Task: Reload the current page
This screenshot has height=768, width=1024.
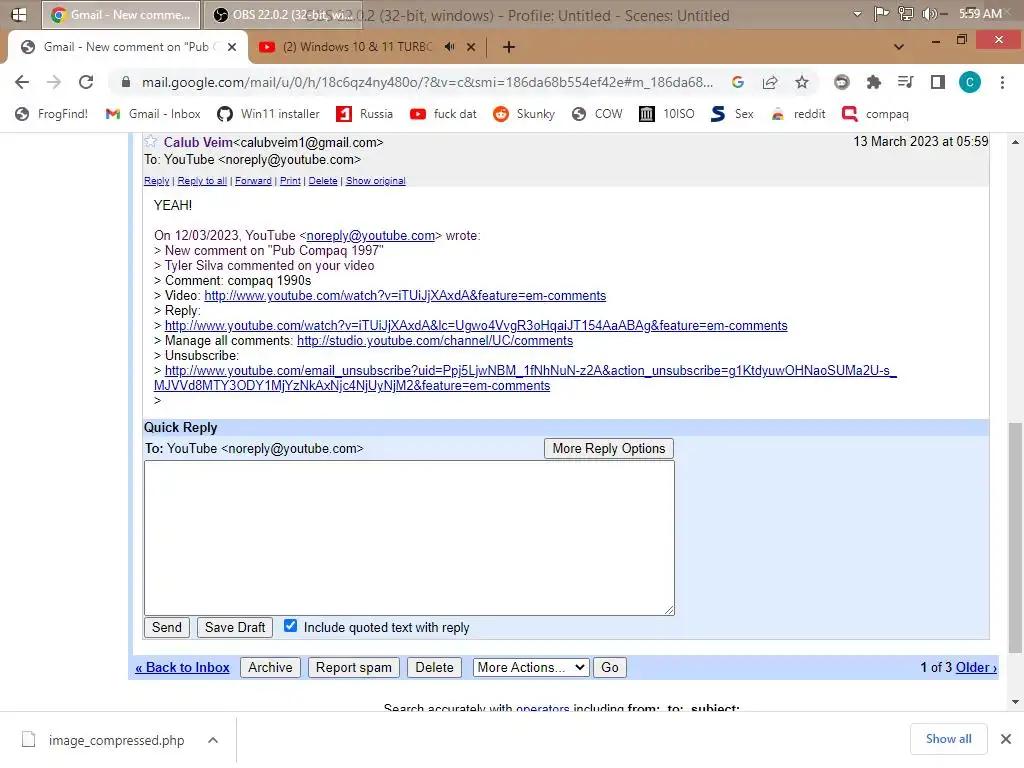Action: click(x=86, y=82)
